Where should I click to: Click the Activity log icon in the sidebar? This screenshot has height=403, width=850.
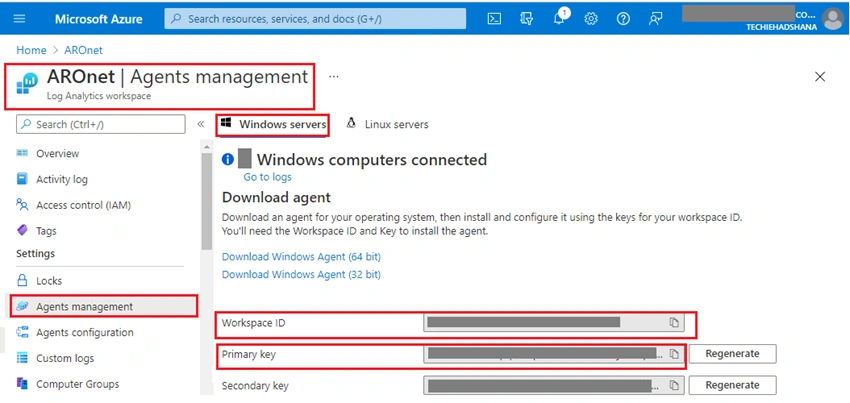click(22, 179)
